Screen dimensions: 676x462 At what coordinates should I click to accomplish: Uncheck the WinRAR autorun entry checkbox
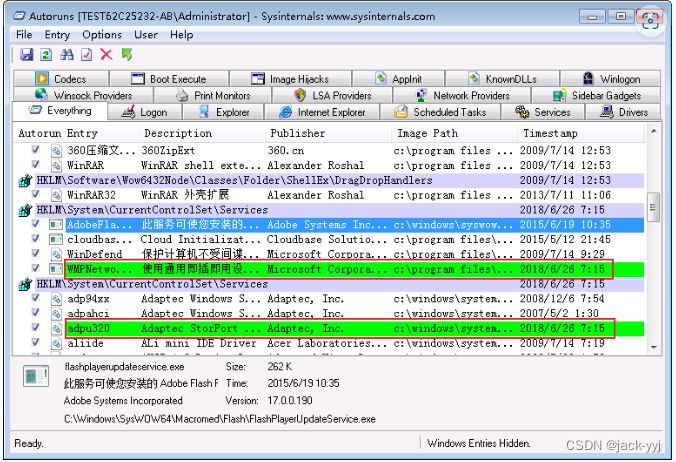pos(36,164)
